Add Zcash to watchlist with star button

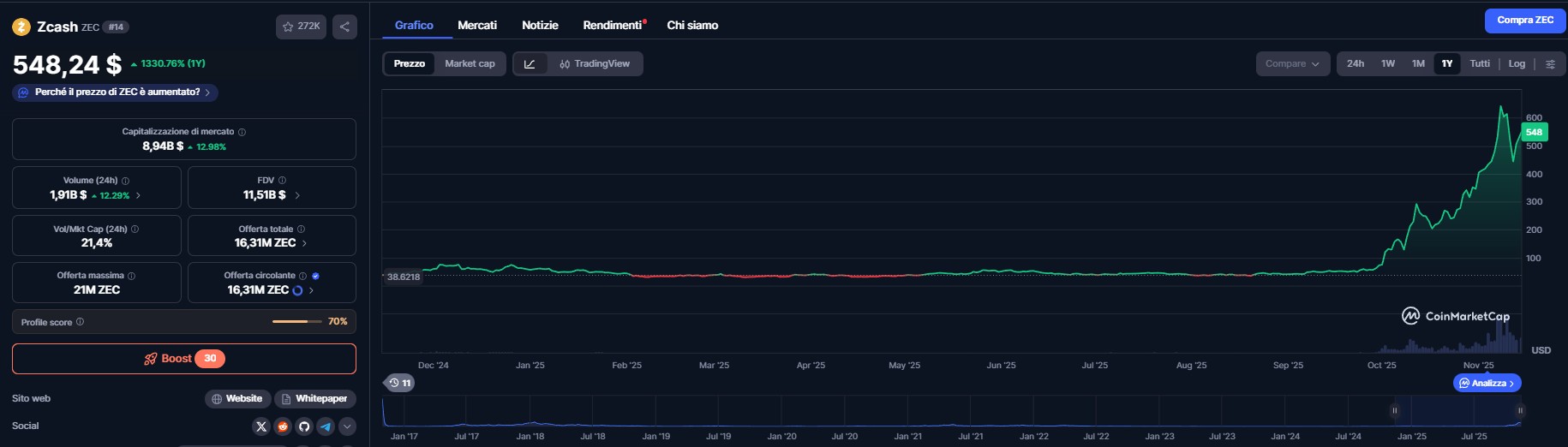301,27
